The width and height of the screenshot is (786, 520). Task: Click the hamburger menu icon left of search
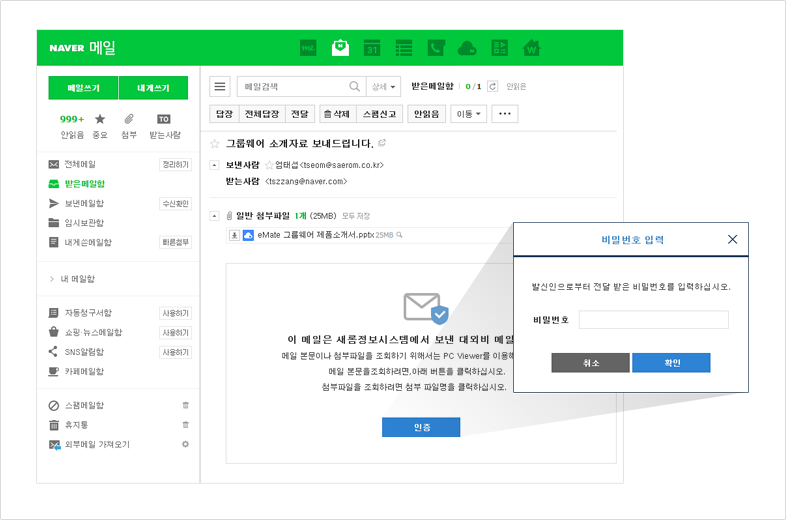[220, 87]
